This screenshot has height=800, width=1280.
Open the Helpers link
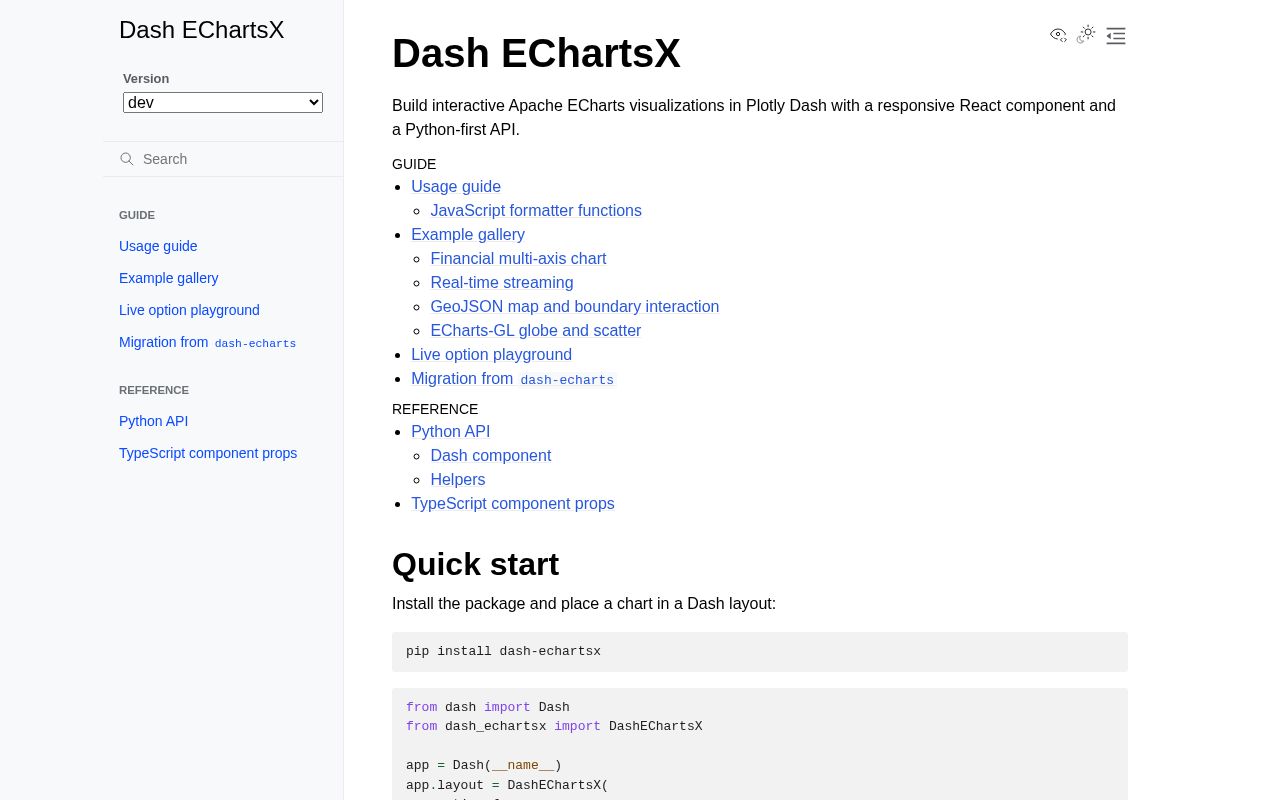click(x=458, y=480)
